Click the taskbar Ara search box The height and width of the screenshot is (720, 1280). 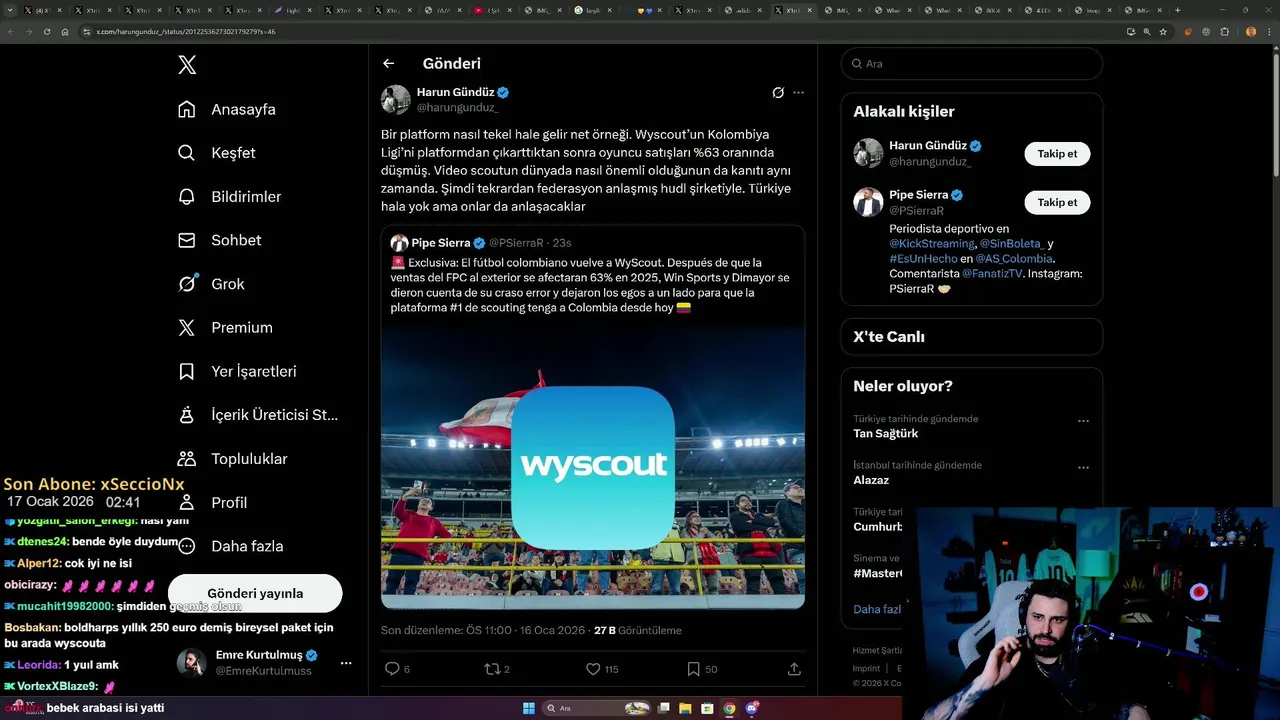(597, 708)
